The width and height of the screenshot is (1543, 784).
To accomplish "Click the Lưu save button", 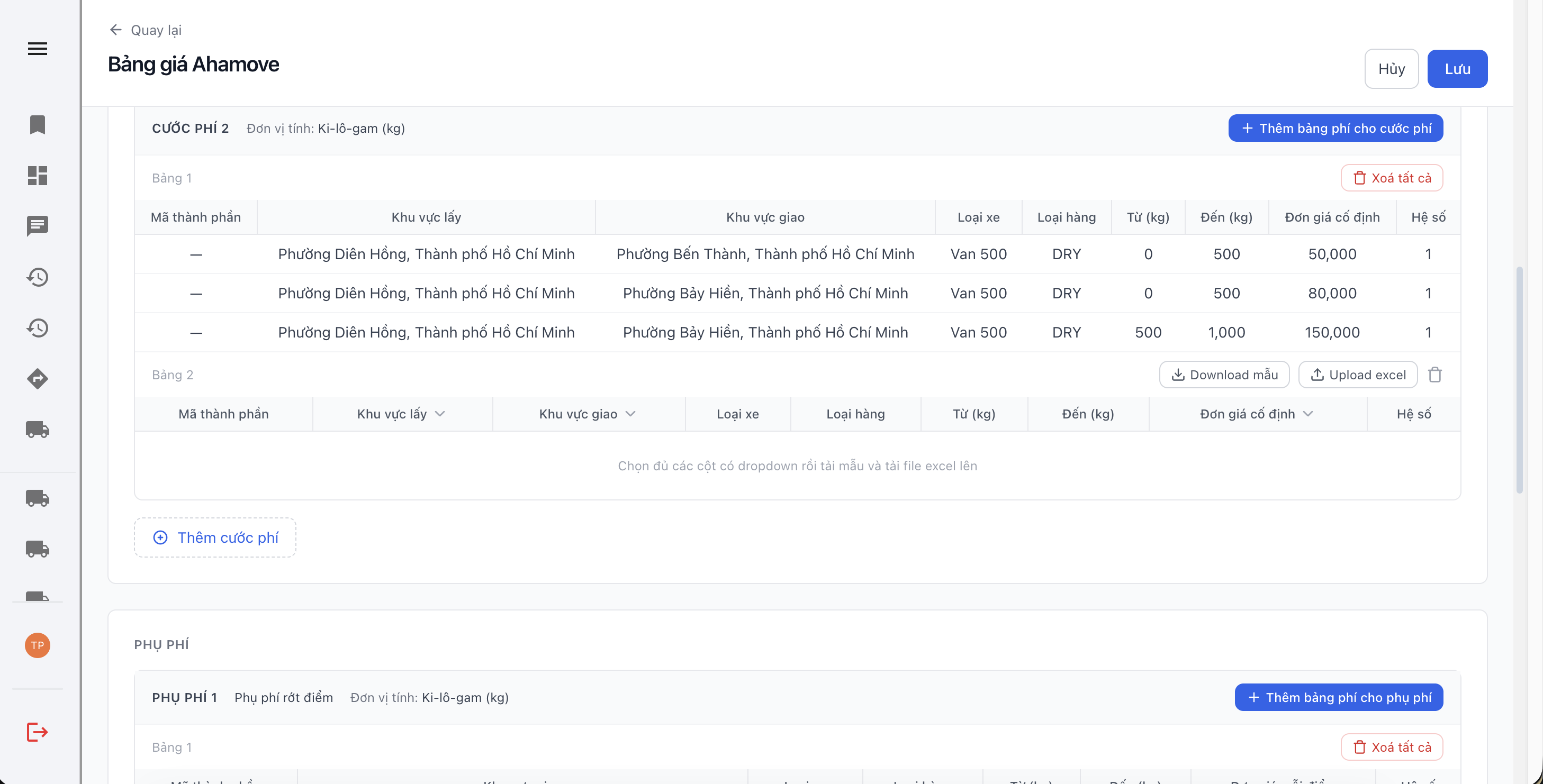I will click(x=1457, y=69).
